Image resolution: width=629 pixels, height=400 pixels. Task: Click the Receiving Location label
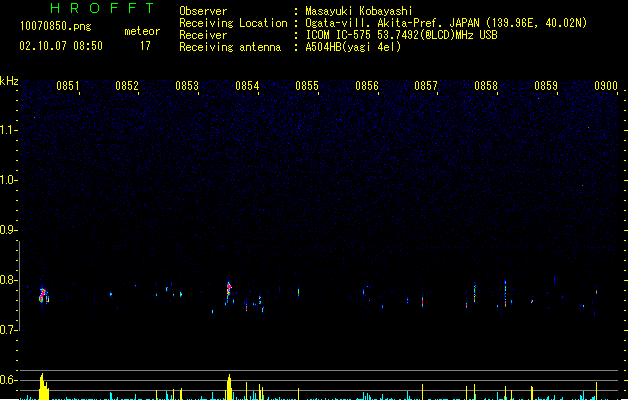[x=233, y=23]
